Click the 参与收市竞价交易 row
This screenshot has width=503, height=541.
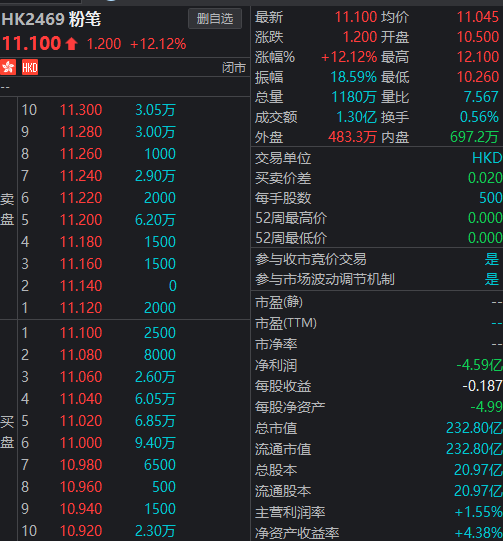(x=378, y=259)
